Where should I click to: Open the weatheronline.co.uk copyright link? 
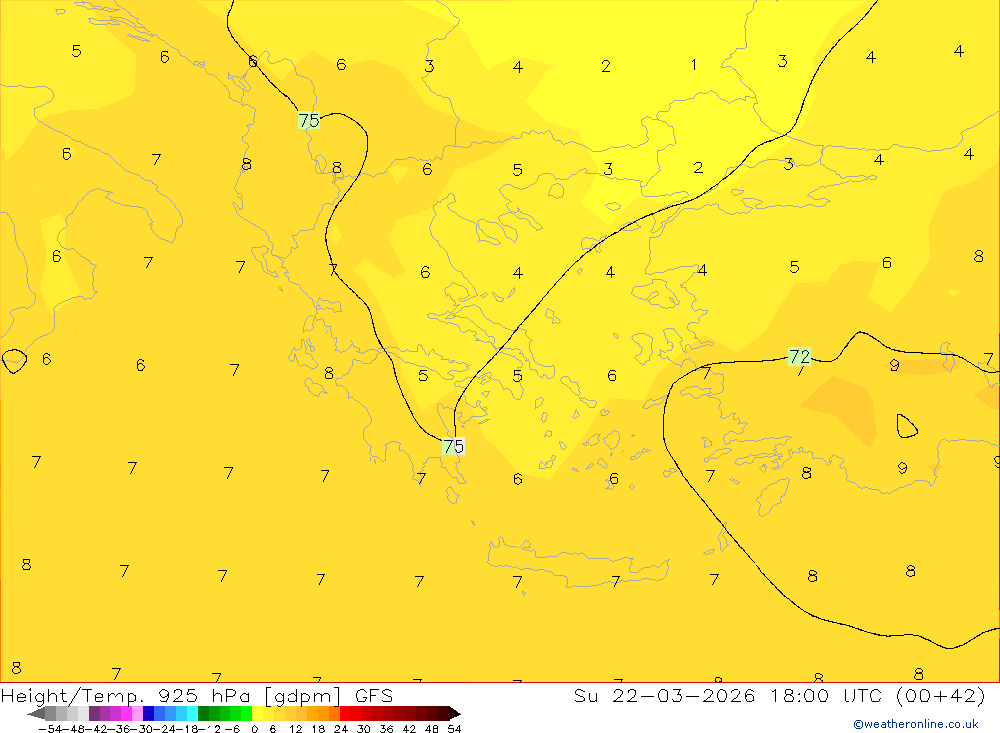pos(916,724)
